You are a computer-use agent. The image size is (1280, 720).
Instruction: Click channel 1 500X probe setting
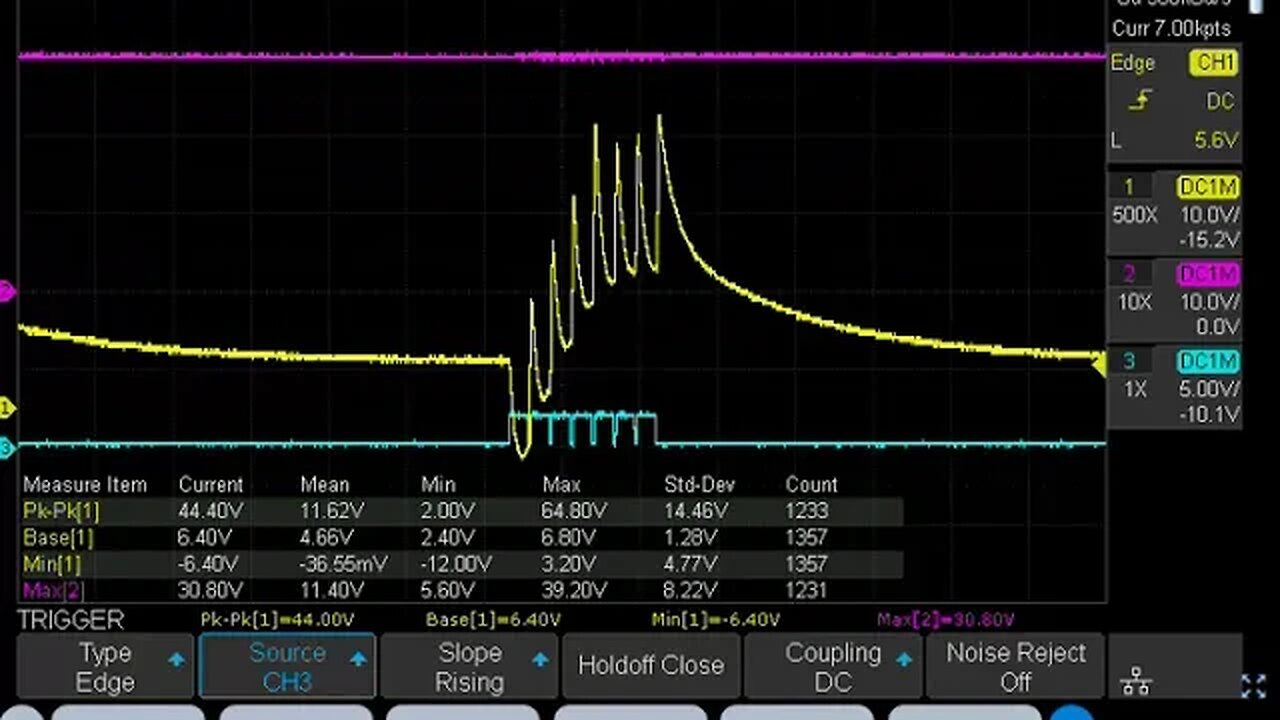(1135, 215)
